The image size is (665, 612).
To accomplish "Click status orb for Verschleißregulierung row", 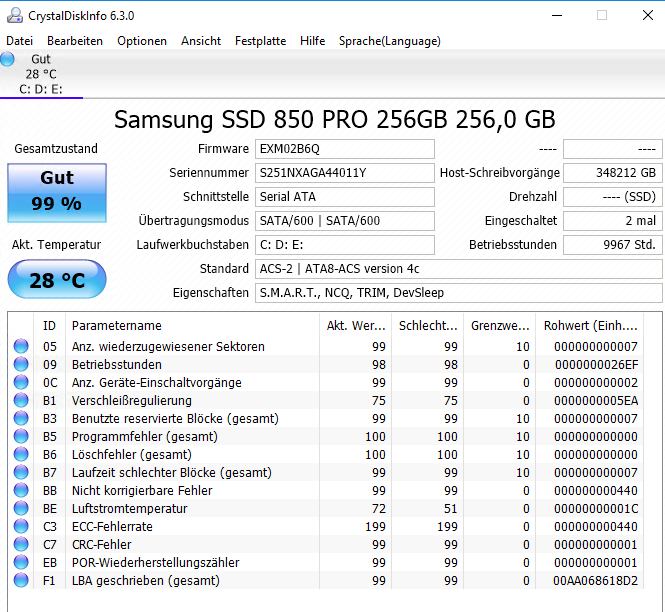I will 21,400.
